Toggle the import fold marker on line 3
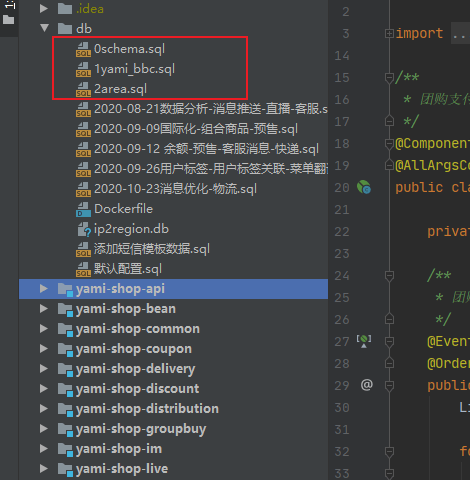 pos(389,33)
